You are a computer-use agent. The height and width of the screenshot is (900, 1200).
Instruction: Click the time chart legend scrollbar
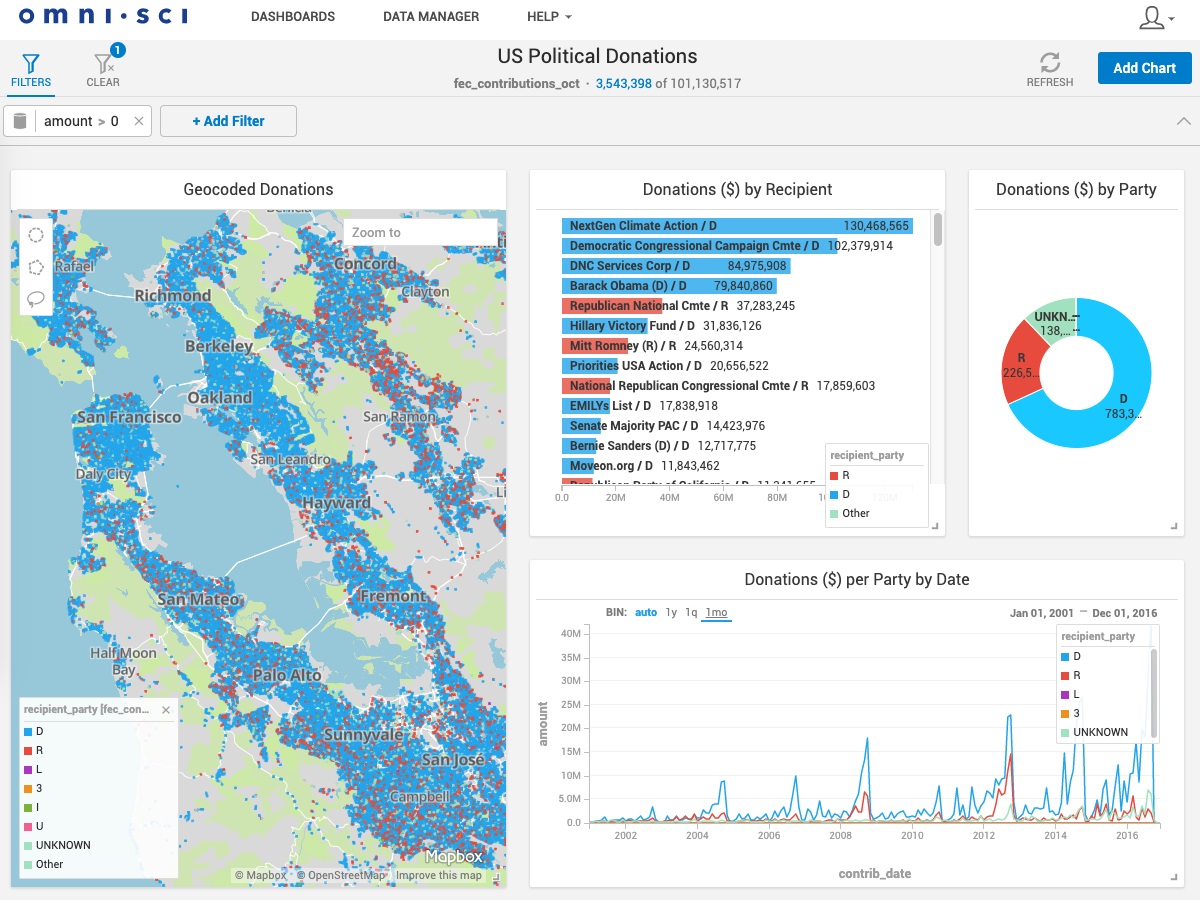[1153, 692]
